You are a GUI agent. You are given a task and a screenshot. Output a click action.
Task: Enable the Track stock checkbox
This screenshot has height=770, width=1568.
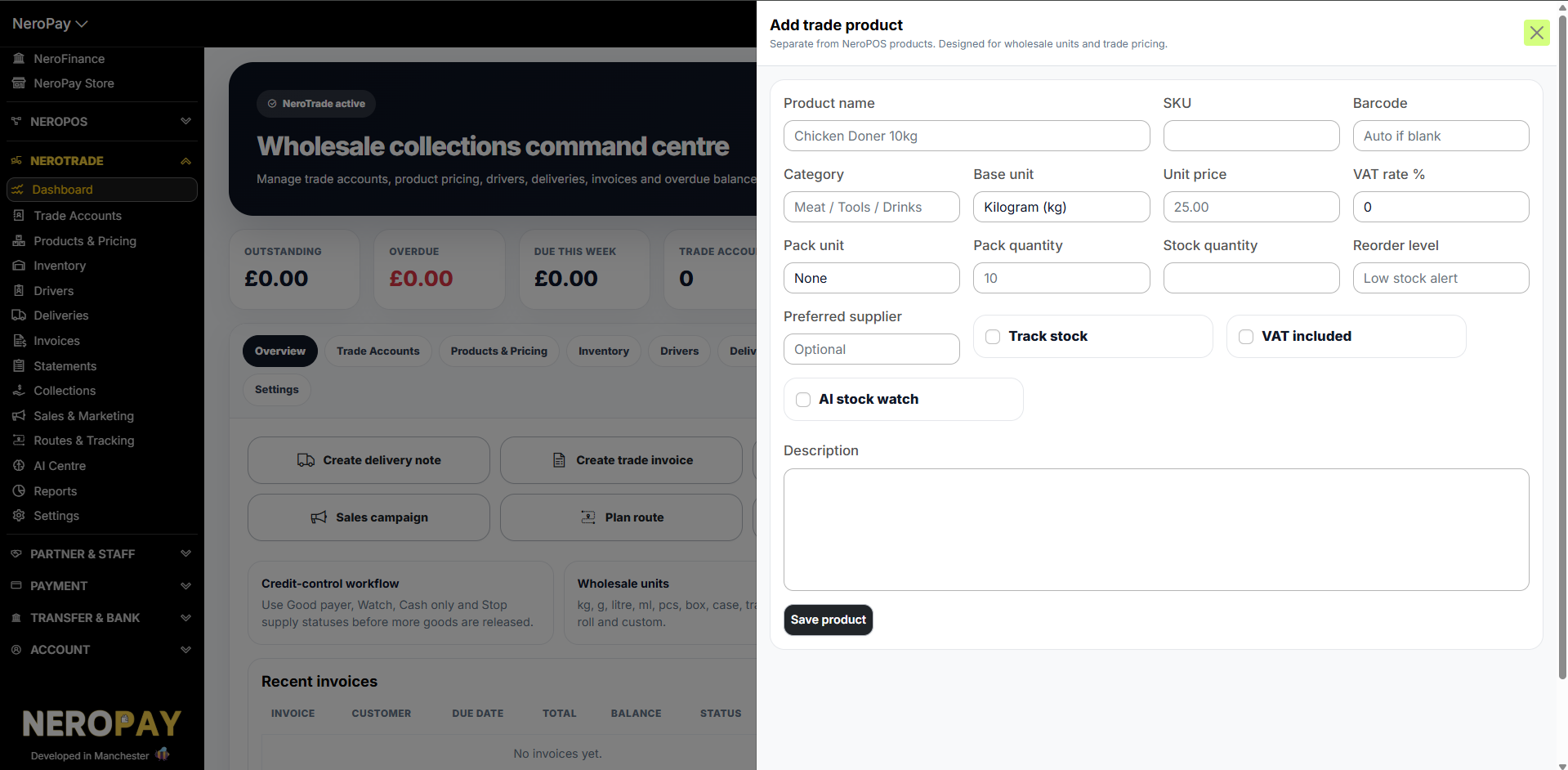(x=993, y=337)
